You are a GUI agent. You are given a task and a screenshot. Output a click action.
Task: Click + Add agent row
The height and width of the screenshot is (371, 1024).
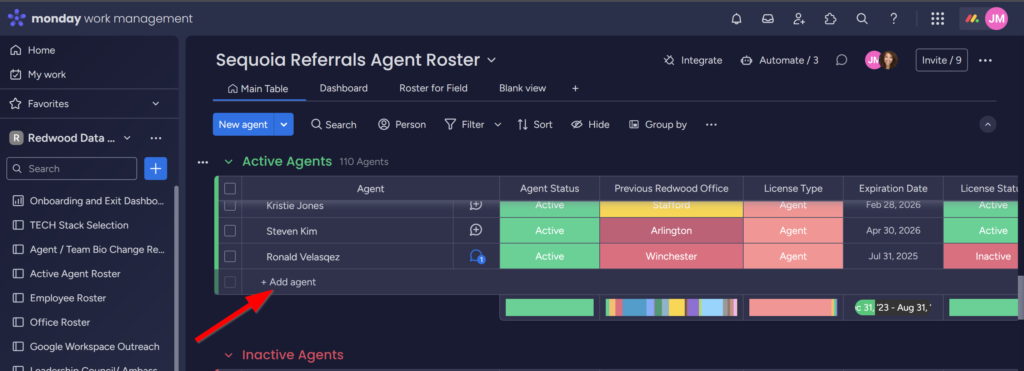(x=288, y=282)
